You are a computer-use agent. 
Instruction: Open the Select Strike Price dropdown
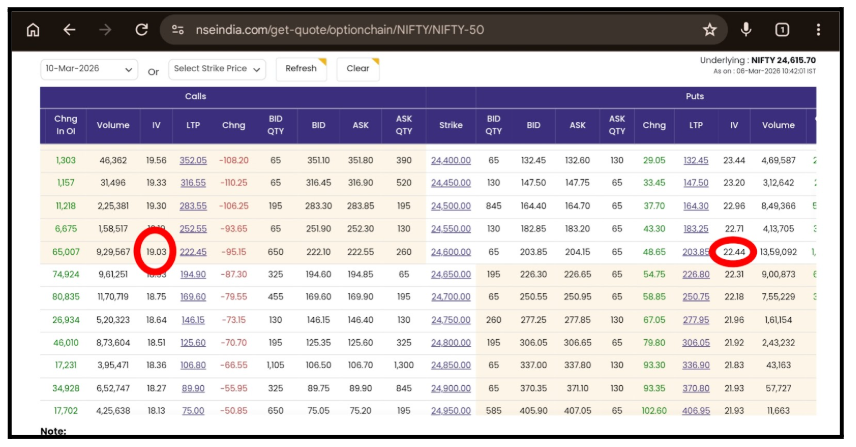(217, 69)
